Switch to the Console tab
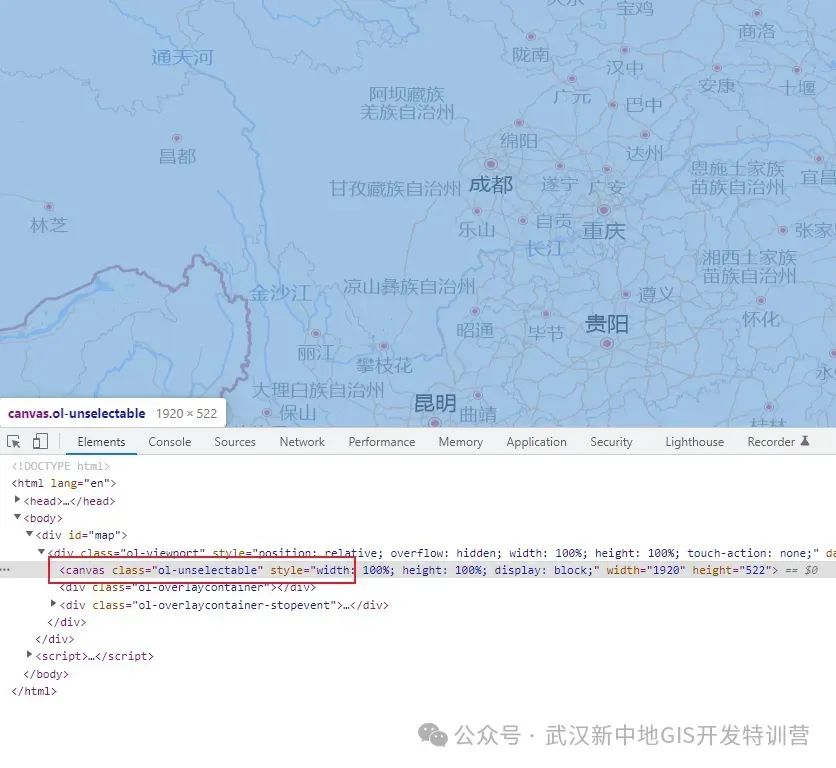Viewport: 836px width, 768px height. [x=170, y=442]
